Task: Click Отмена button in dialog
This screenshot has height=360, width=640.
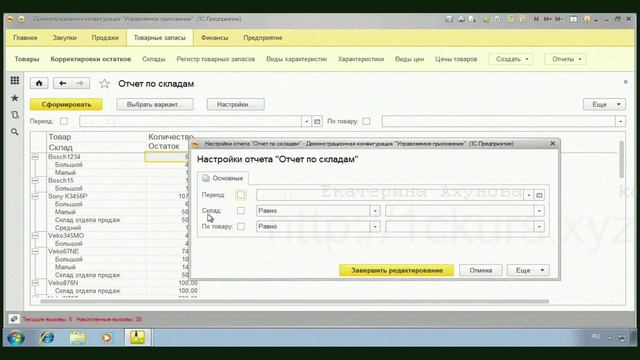Action: point(480,270)
